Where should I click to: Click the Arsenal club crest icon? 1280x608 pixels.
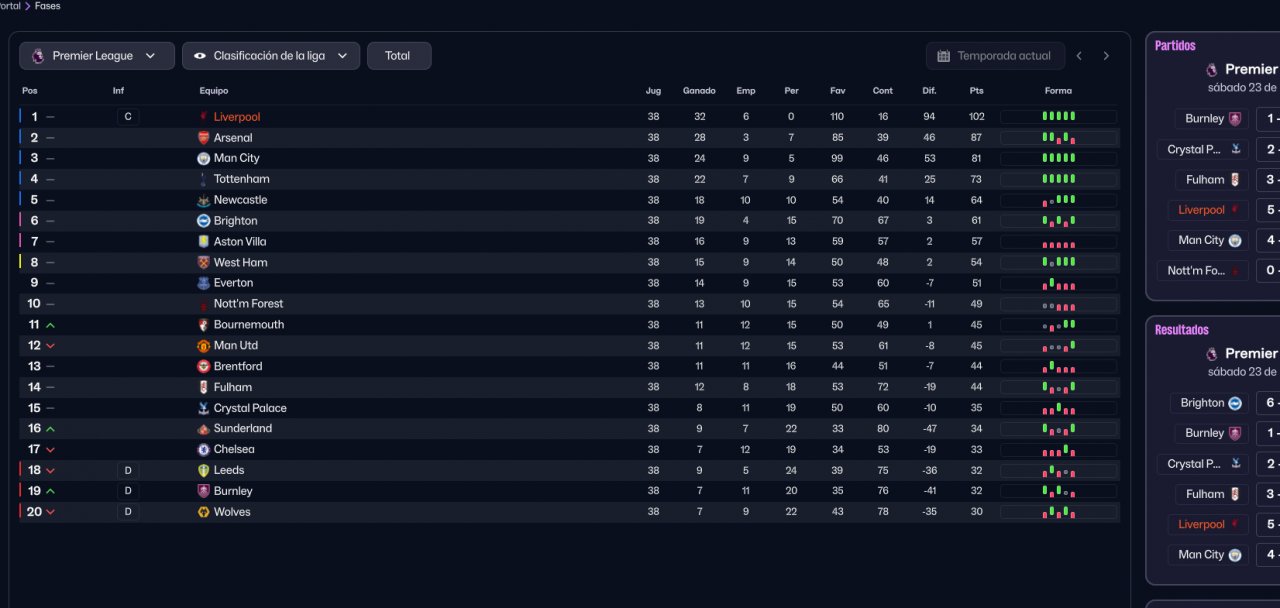[x=203, y=138]
